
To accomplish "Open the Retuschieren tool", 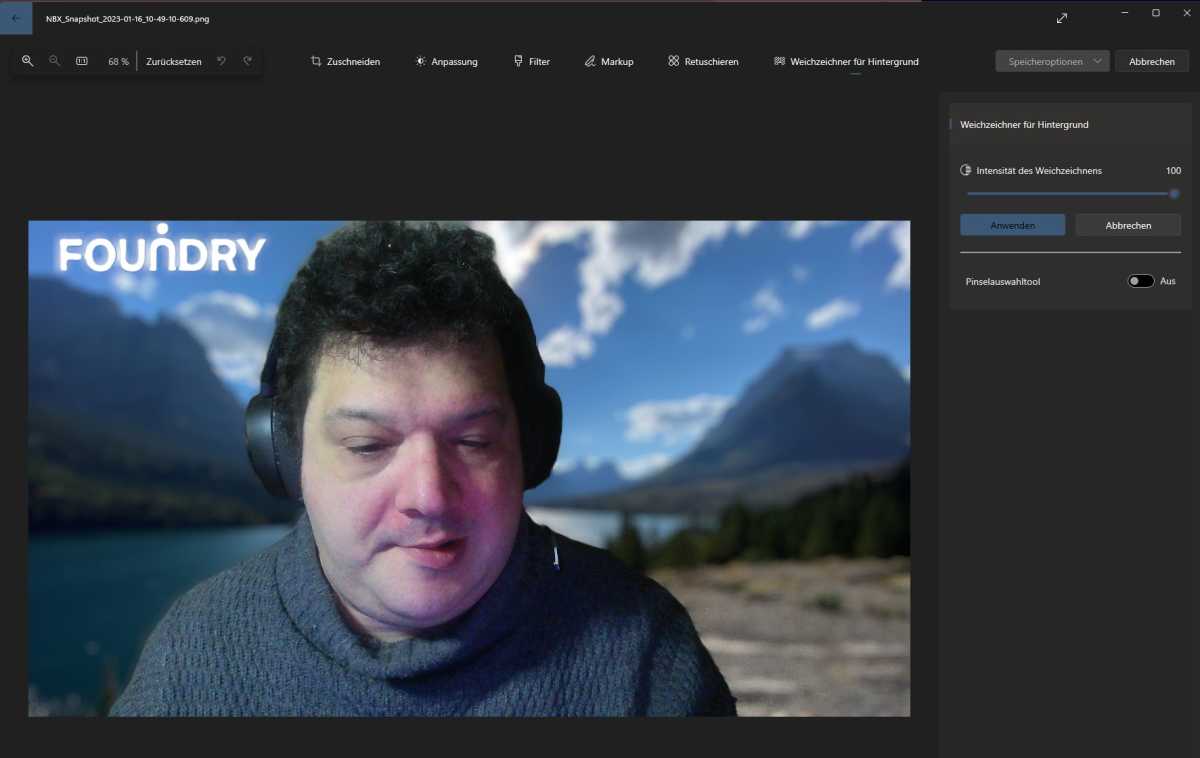I will pos(703,61).
